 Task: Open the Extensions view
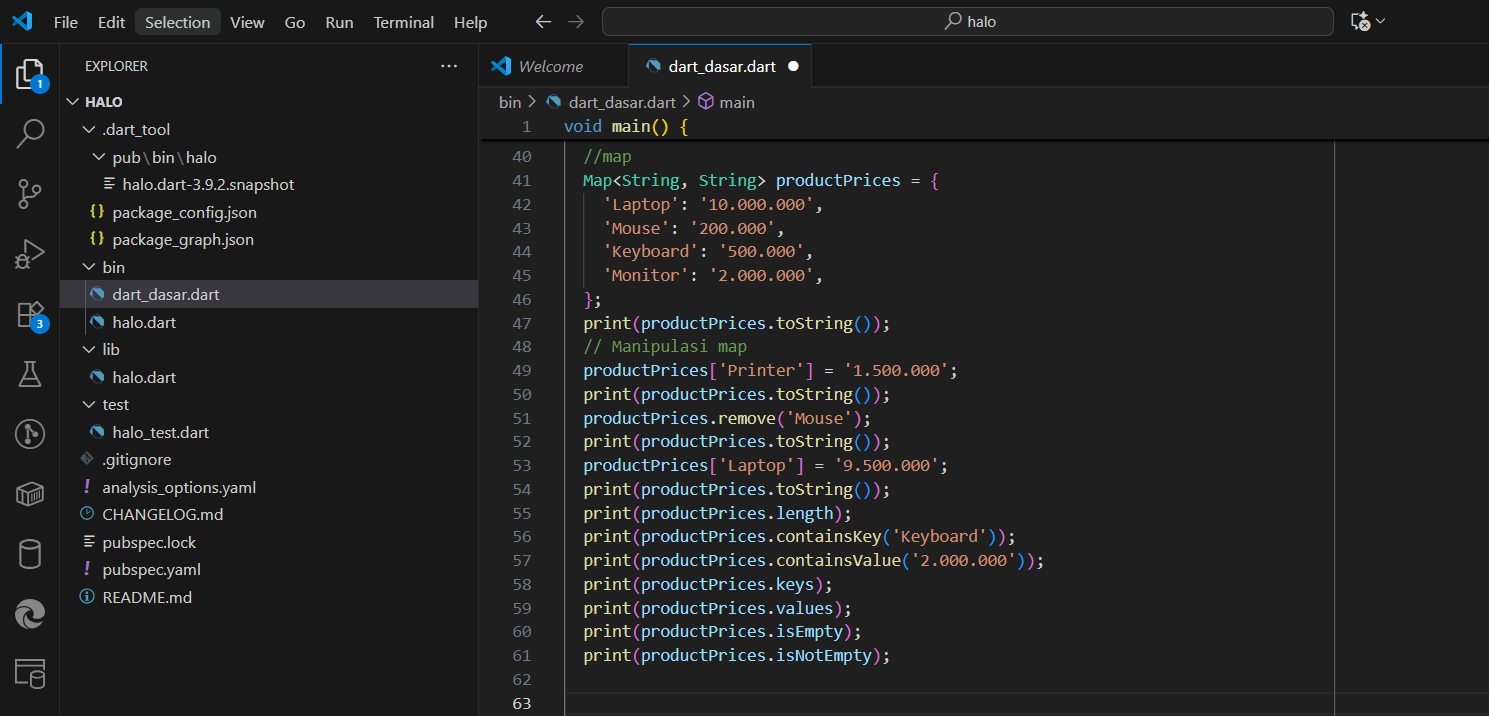[x=30, y=314]
